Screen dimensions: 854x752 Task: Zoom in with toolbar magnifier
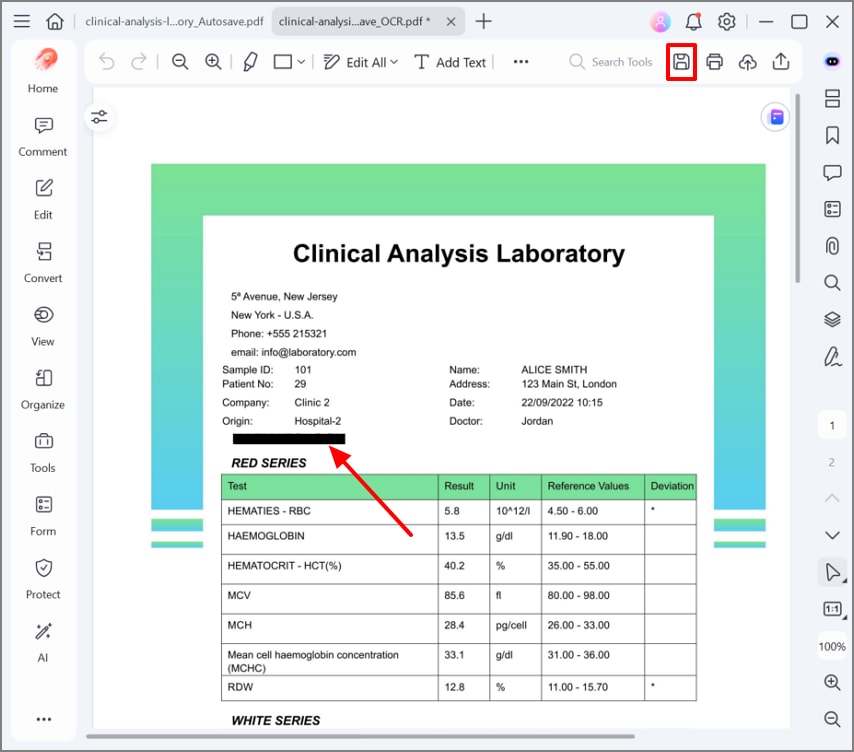click(x=213, y=62)
